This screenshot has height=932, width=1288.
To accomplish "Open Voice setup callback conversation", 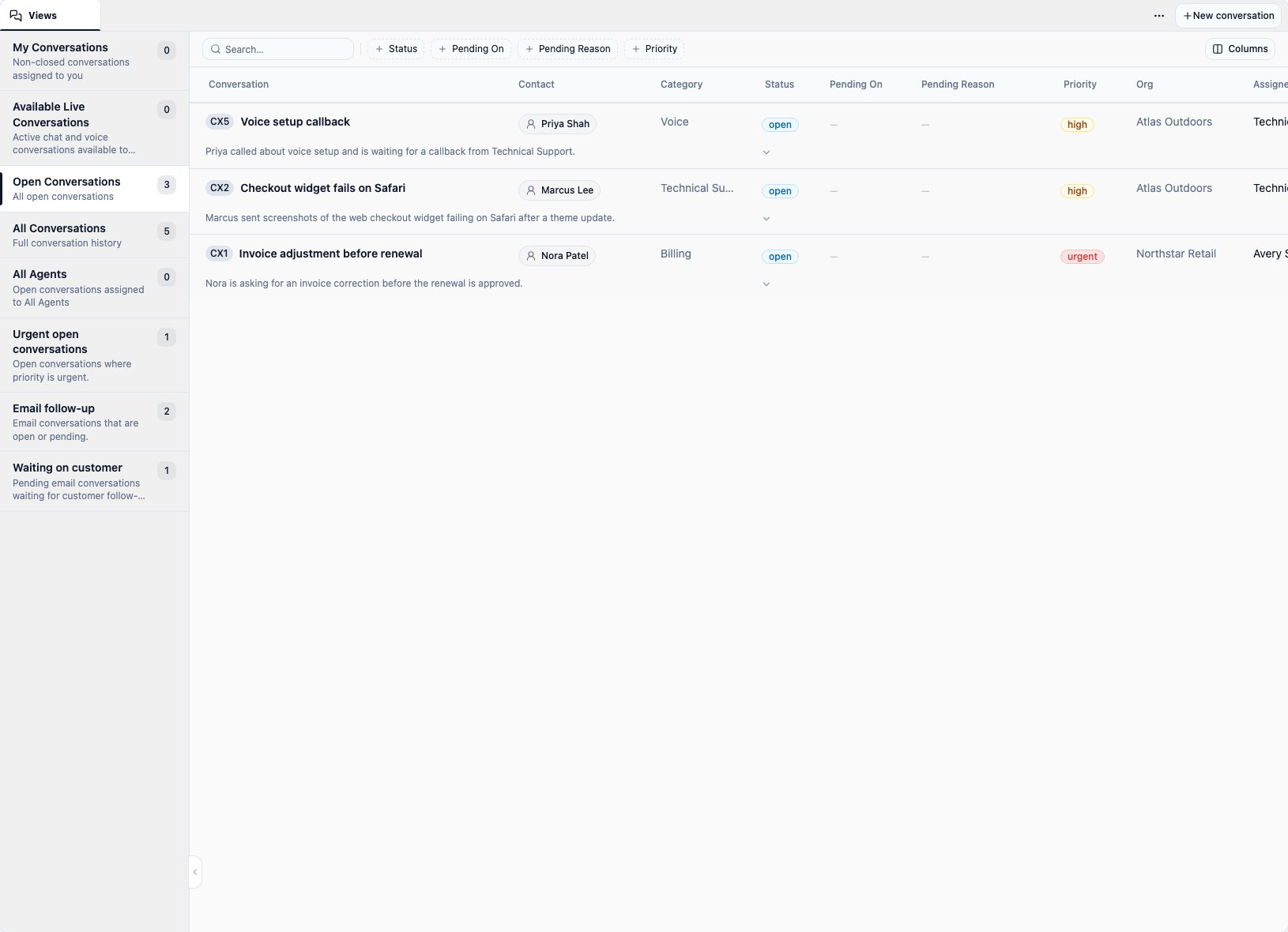I will [295, 122].
